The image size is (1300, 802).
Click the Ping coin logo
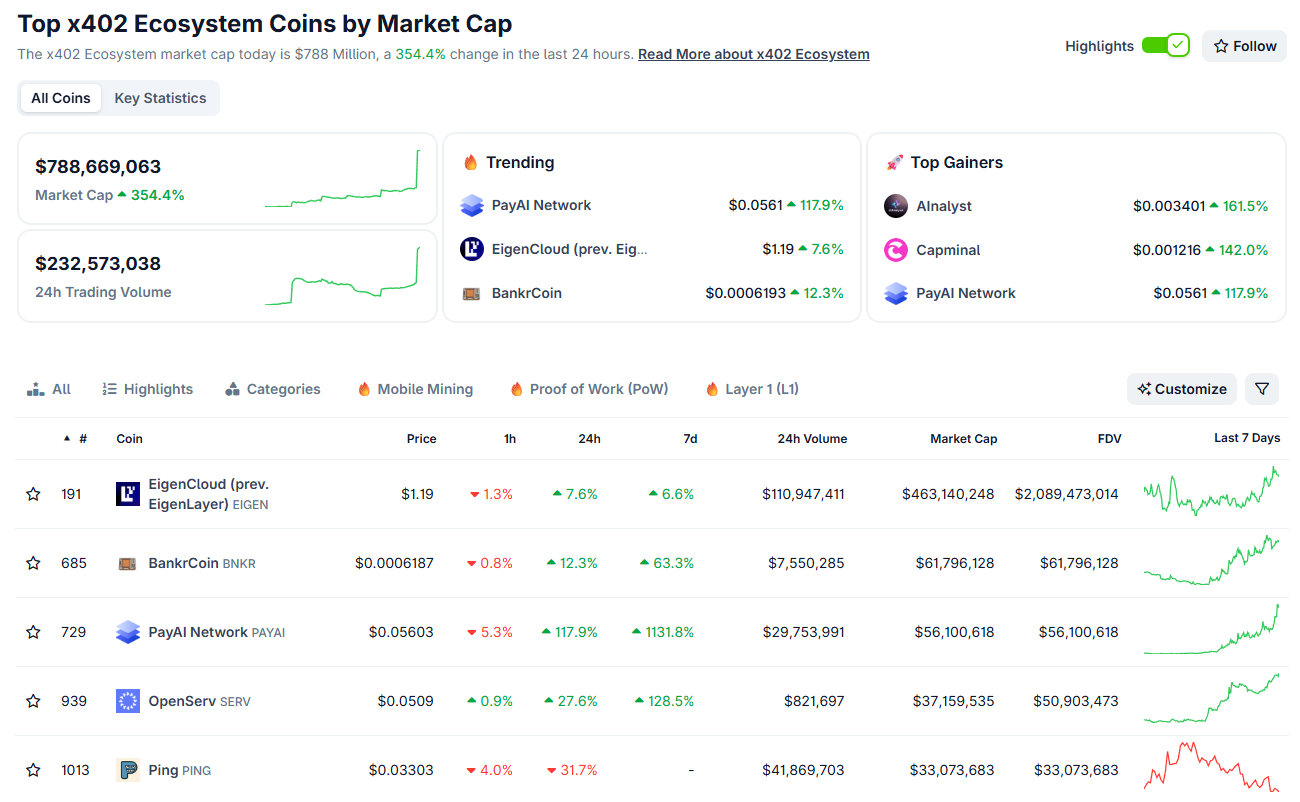127,770
